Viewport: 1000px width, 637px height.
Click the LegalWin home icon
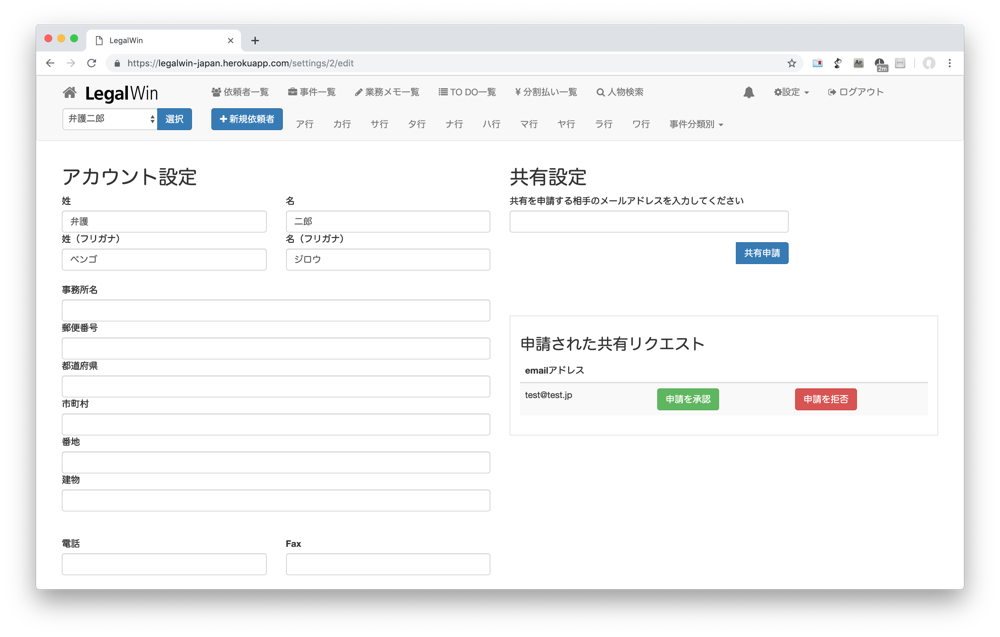(69, 93)
